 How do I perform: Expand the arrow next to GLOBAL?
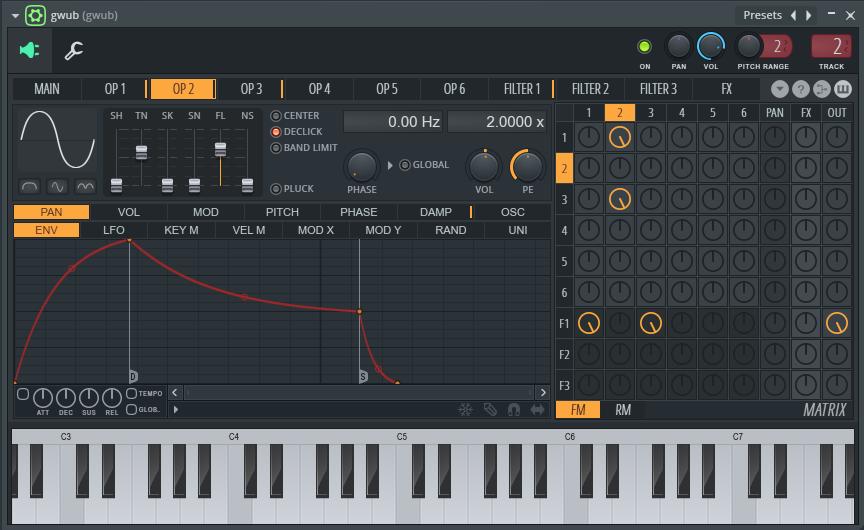pyautogui.click(x=390, y=165)
